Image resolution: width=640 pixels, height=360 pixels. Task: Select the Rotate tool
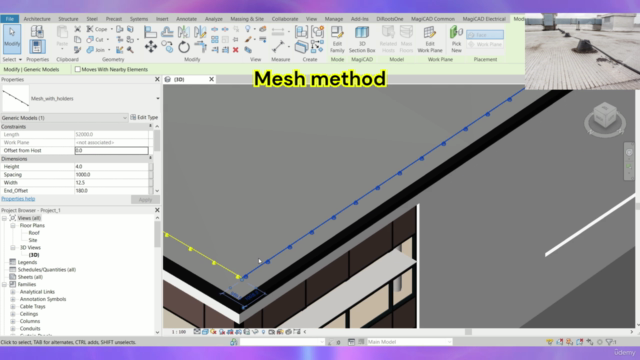(x=184, y=47)
